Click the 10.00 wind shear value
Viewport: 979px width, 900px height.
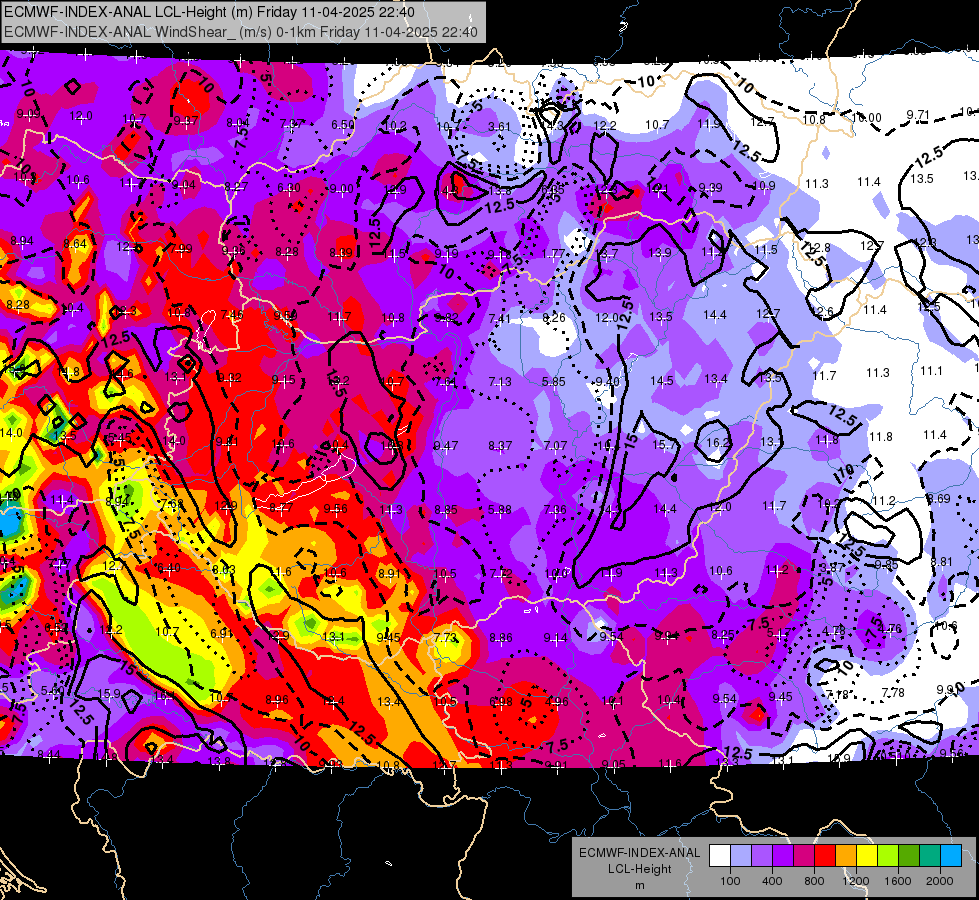(x=867, y=117)
